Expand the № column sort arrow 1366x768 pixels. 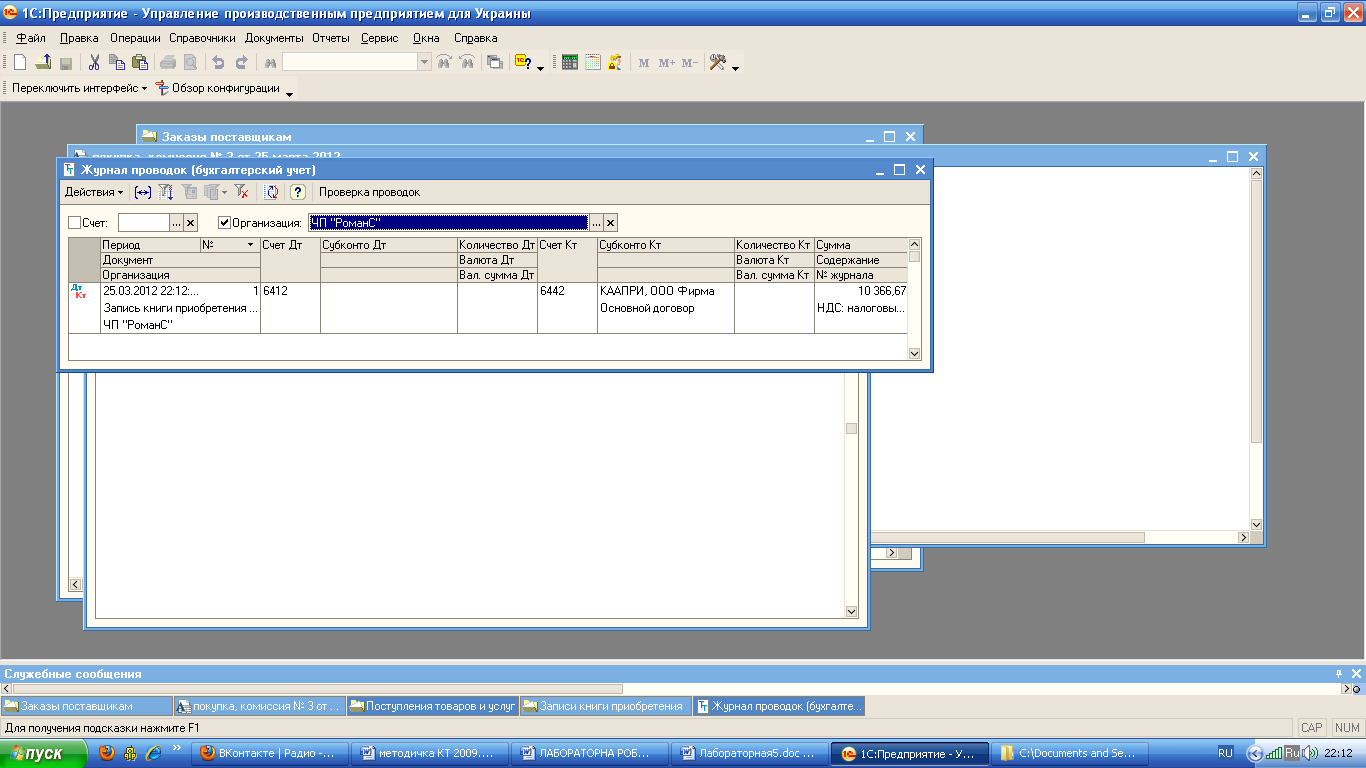coord(250,245)
